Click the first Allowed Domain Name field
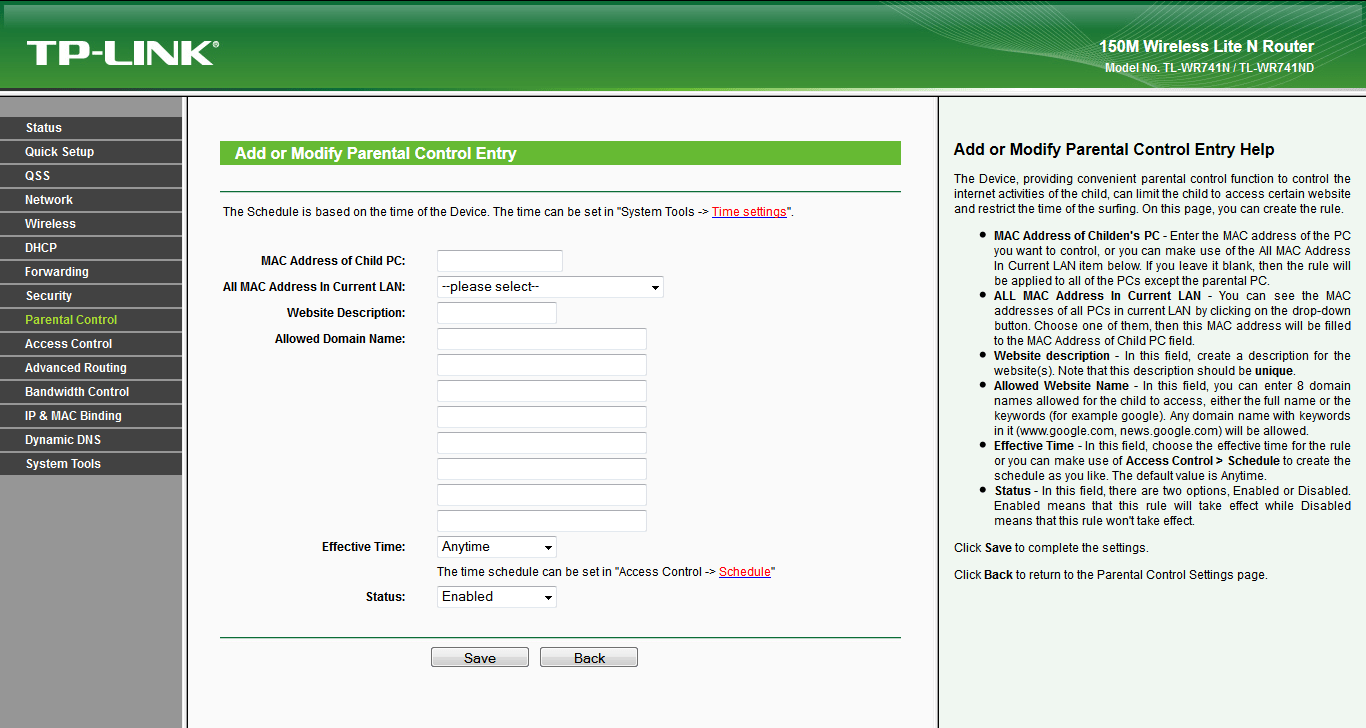Screen dimensions: 1366x728 (x=542, y=339)
